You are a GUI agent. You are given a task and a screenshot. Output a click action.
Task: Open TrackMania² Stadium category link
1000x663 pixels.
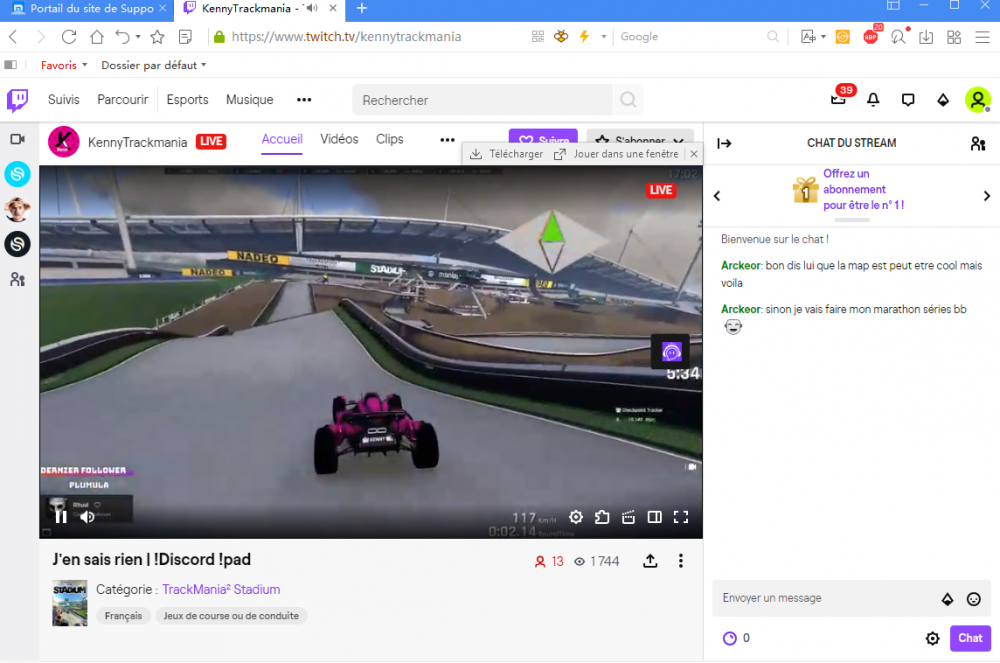(x=221, y=589)
